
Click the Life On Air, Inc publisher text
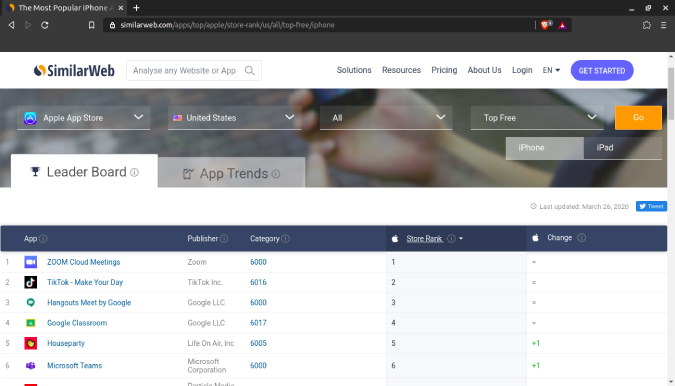[211, 343]
